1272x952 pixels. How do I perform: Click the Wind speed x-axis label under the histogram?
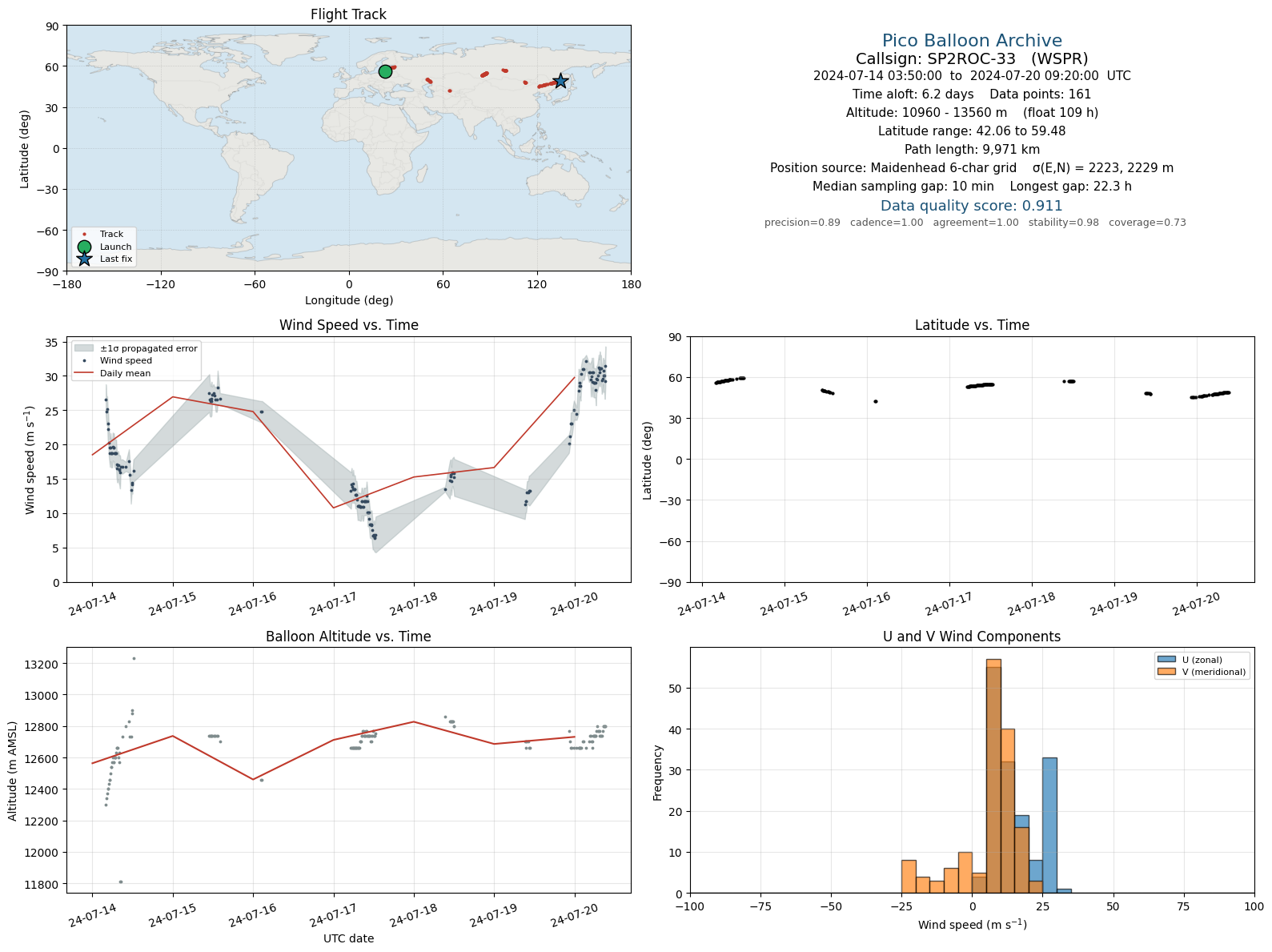(x=972, y=925)
